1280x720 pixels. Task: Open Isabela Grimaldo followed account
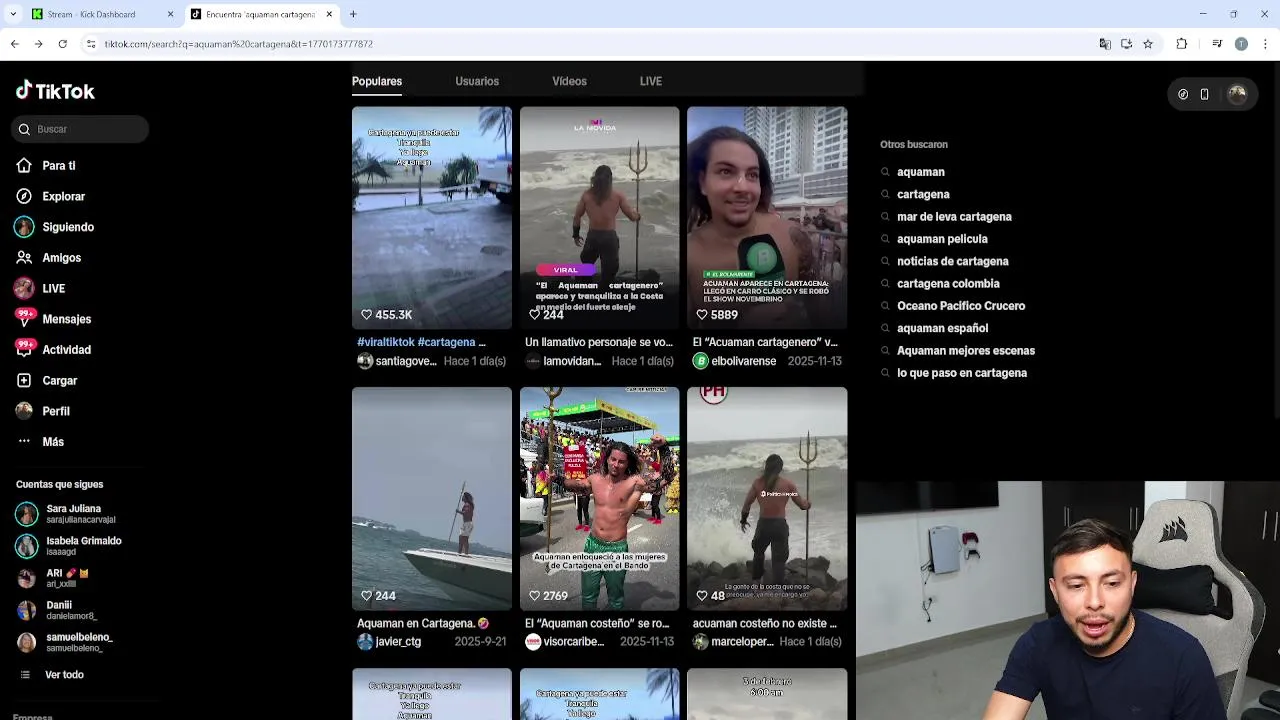tap(69, 546)
